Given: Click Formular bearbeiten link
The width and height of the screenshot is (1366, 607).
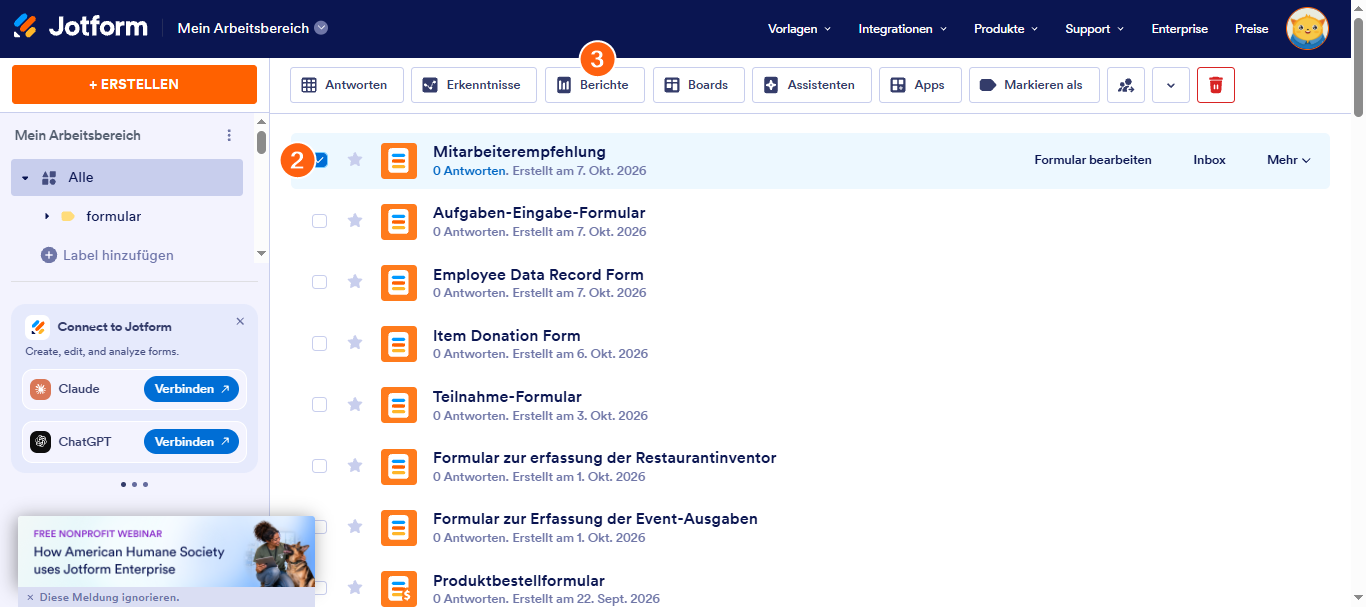Looking at the screenshot, I should [x=1093, y=160].
